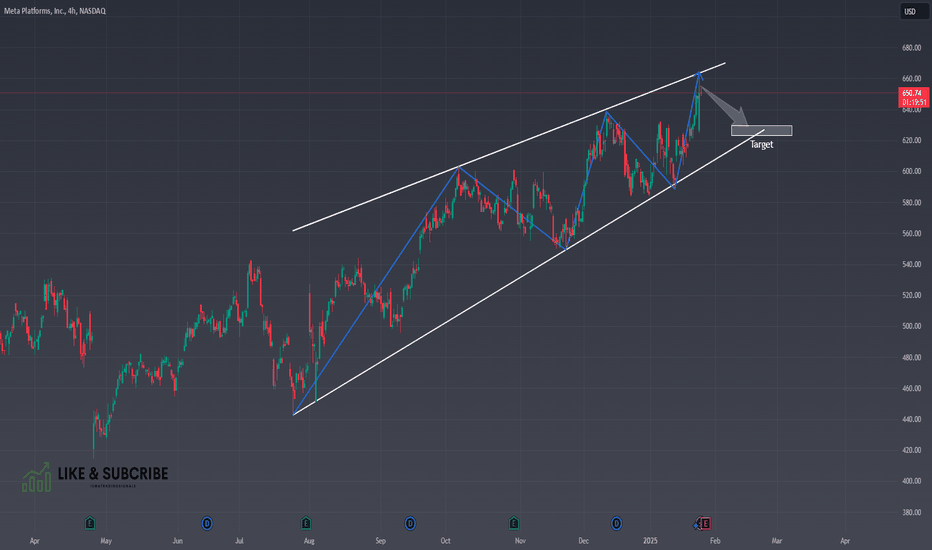This screenshot has height=550, width=932.
Task: Click the 500.00 price axis label
Action: coord(911,326)
